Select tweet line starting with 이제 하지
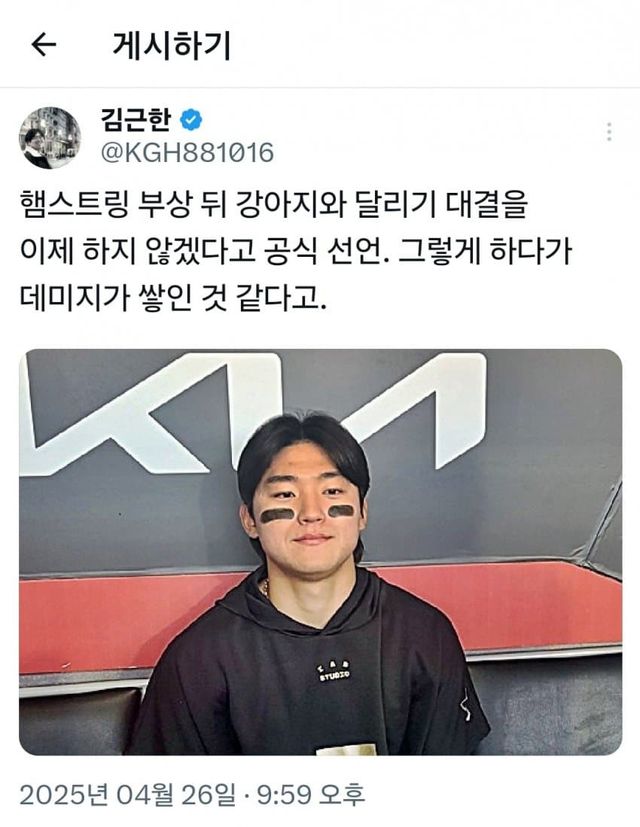Image resolution: width=640 pixels, height=827 pixels. click(x=296, y=252)
